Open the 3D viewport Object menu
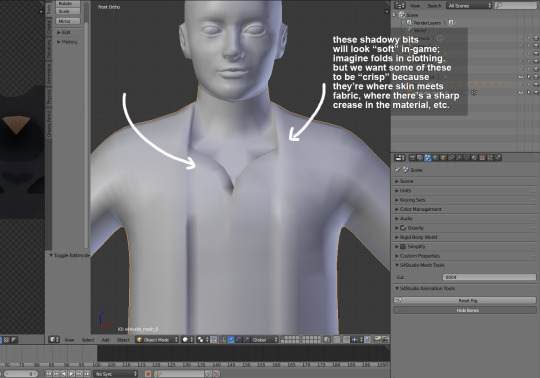 123,340
